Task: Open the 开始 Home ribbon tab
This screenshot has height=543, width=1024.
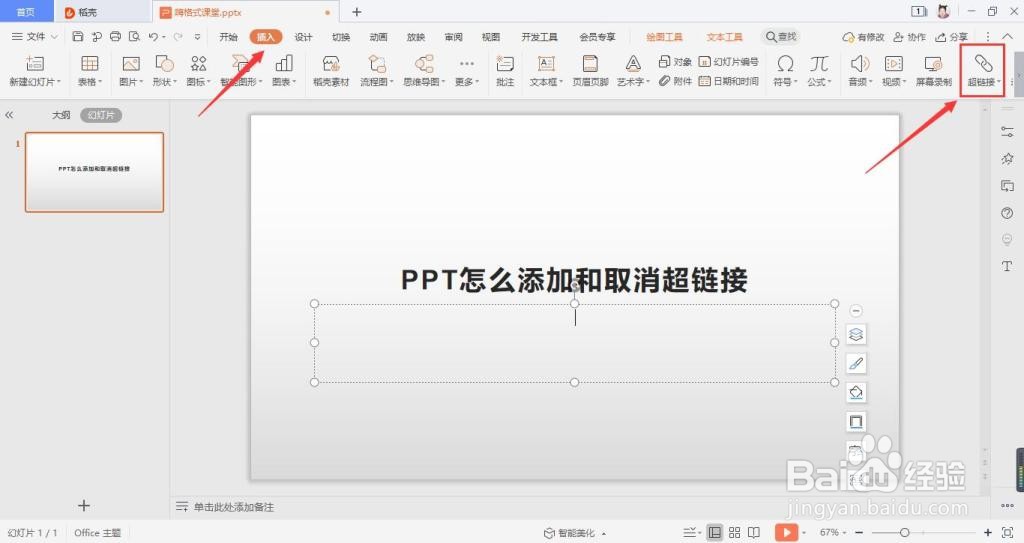Action: click(229, 37)
